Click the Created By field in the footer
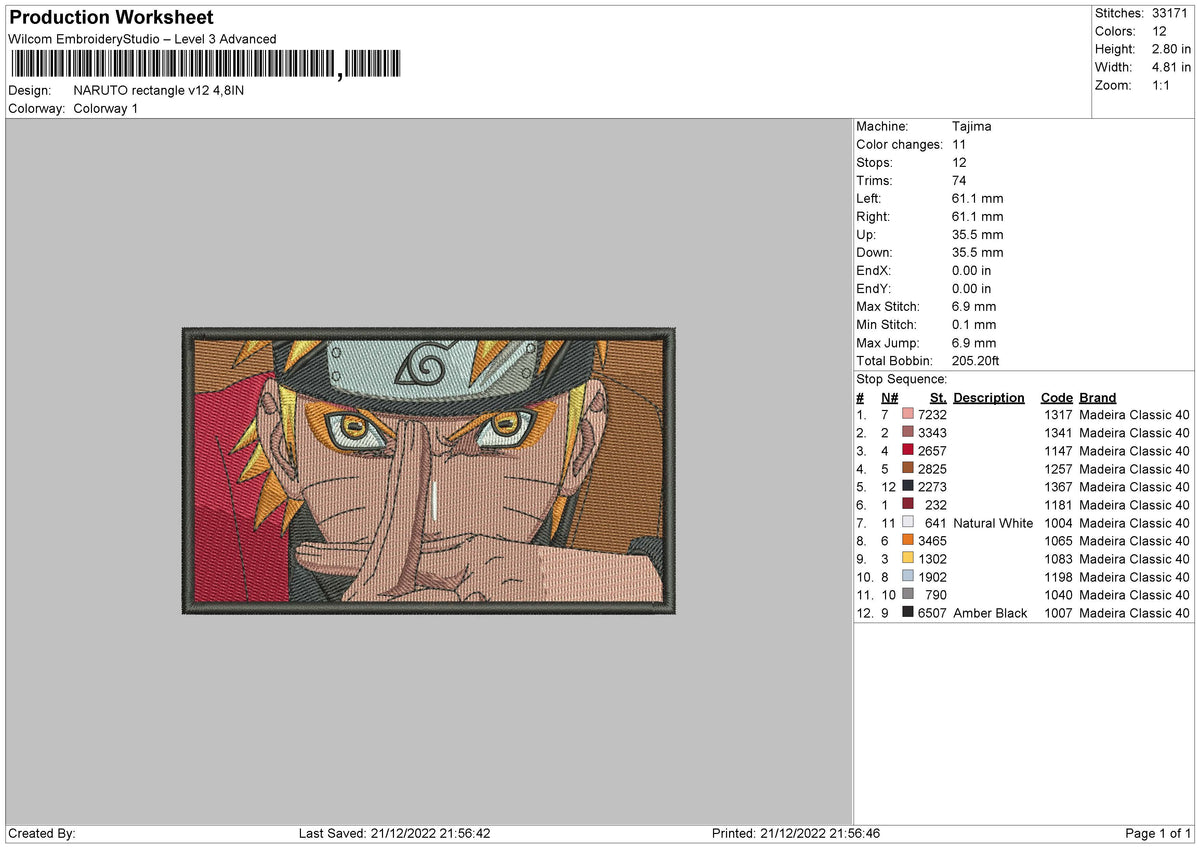Image resolution: width=1200 pixels, height=848 pixels. 40,832
